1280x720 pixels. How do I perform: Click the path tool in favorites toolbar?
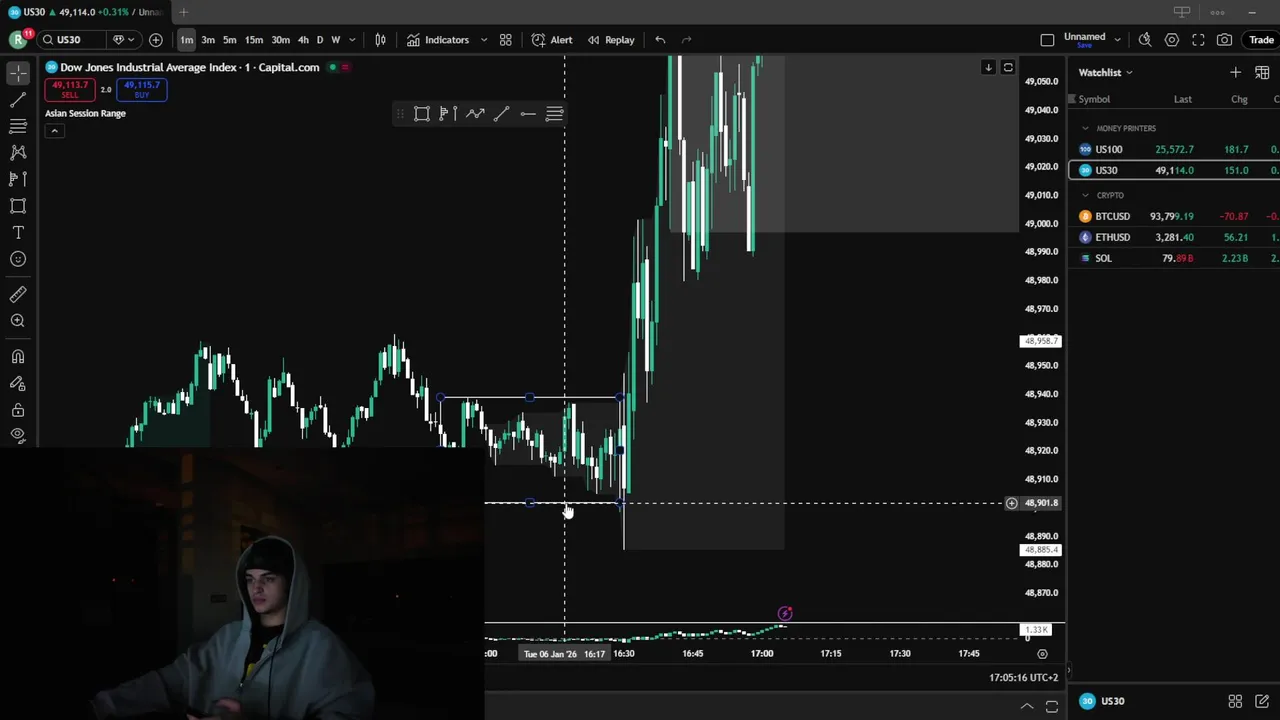coord(475,114)
